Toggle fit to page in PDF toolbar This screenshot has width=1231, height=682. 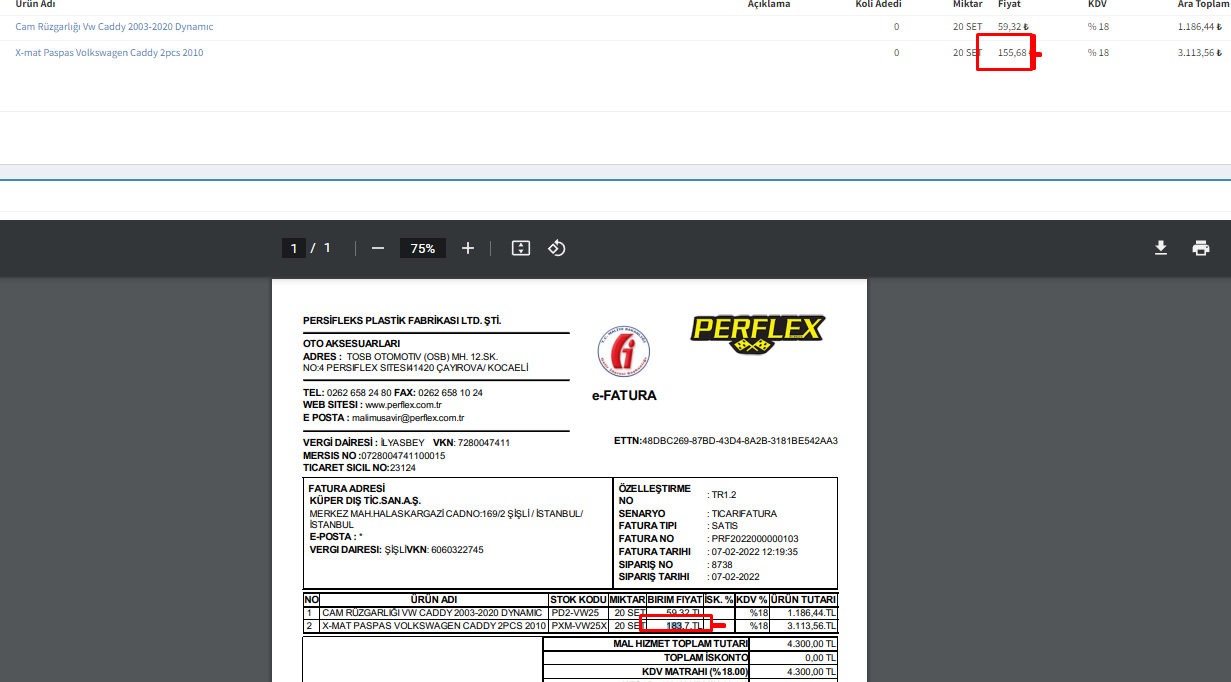click(x=520, y=248)
